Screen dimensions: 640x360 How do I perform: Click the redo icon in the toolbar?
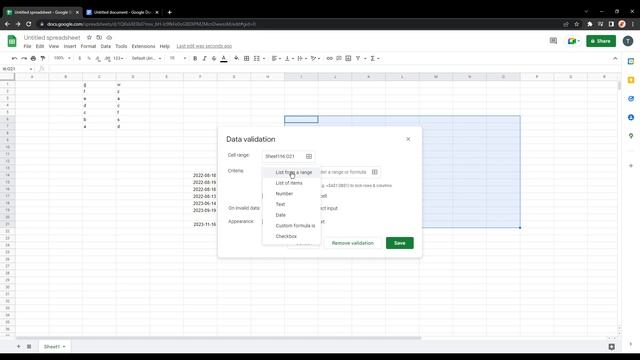(x=24, y=58)
